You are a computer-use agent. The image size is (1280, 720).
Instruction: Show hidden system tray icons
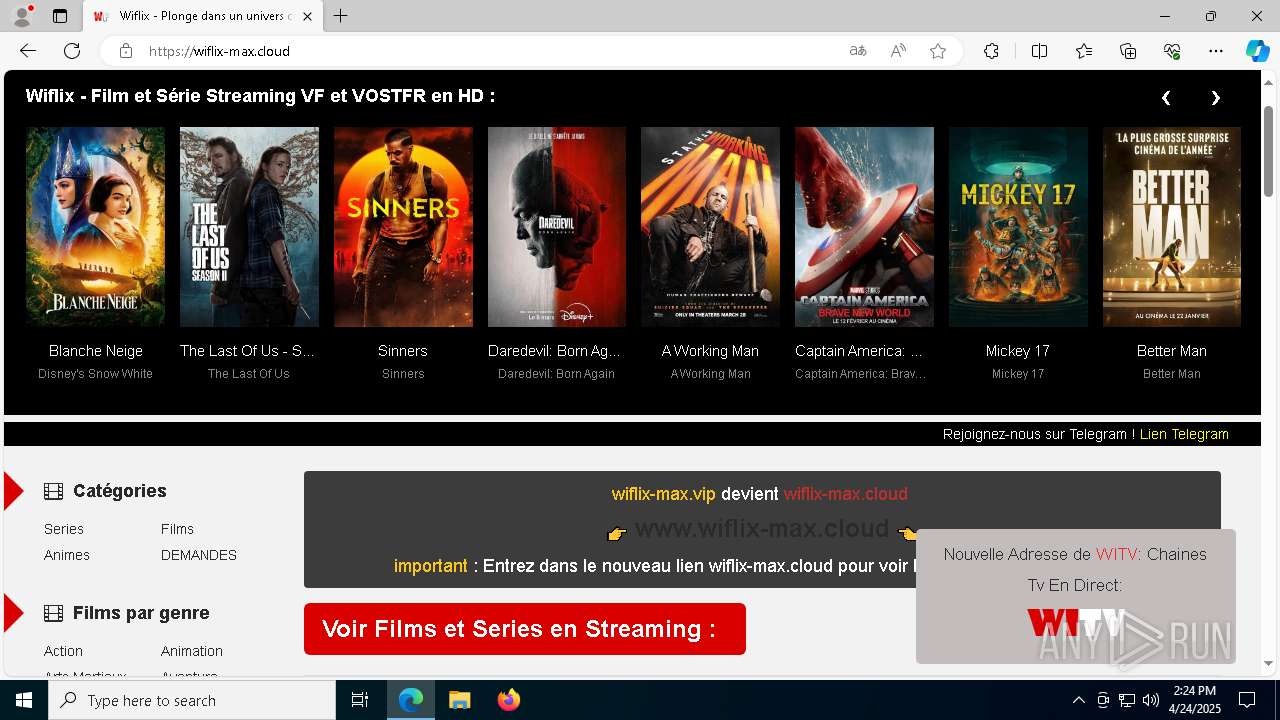point(1078,700)
